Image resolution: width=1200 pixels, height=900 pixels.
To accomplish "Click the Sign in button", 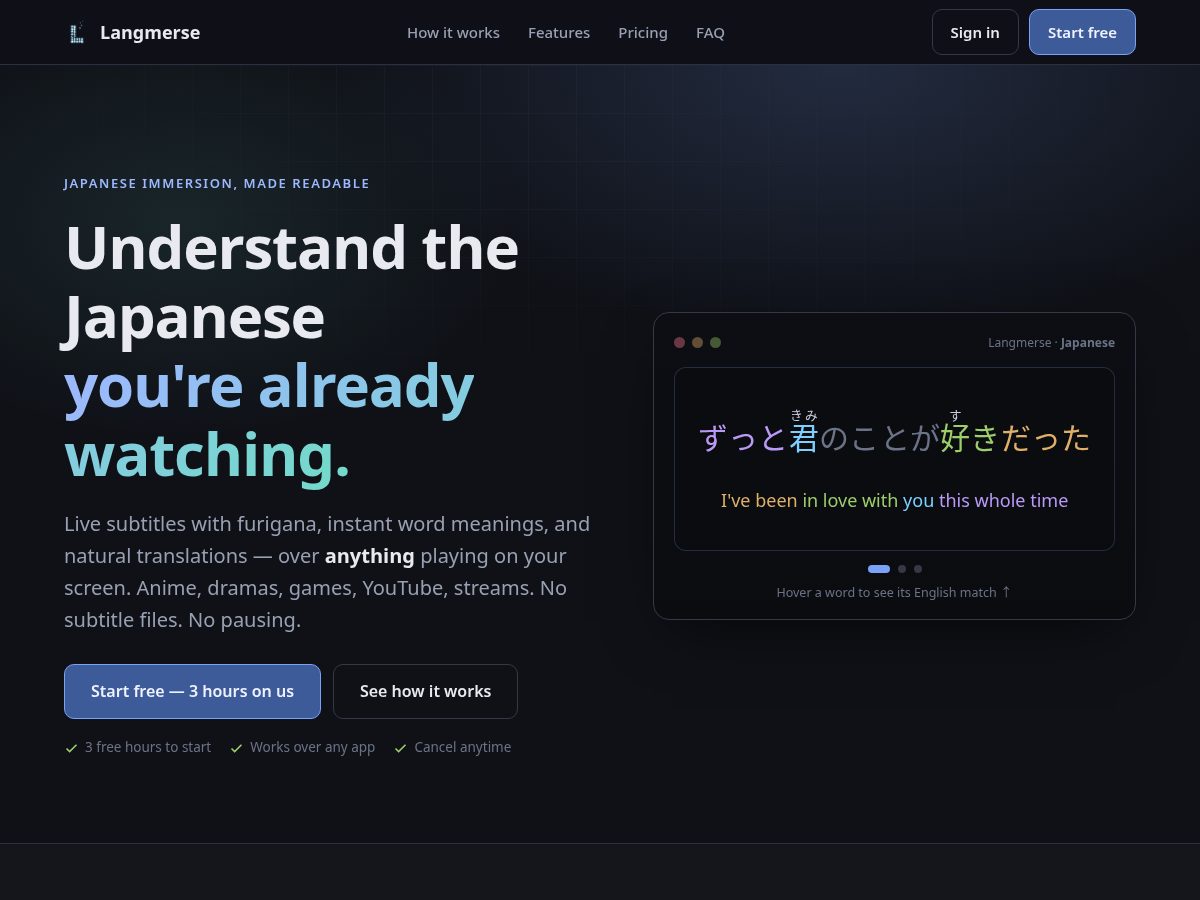I will (975, 32).
